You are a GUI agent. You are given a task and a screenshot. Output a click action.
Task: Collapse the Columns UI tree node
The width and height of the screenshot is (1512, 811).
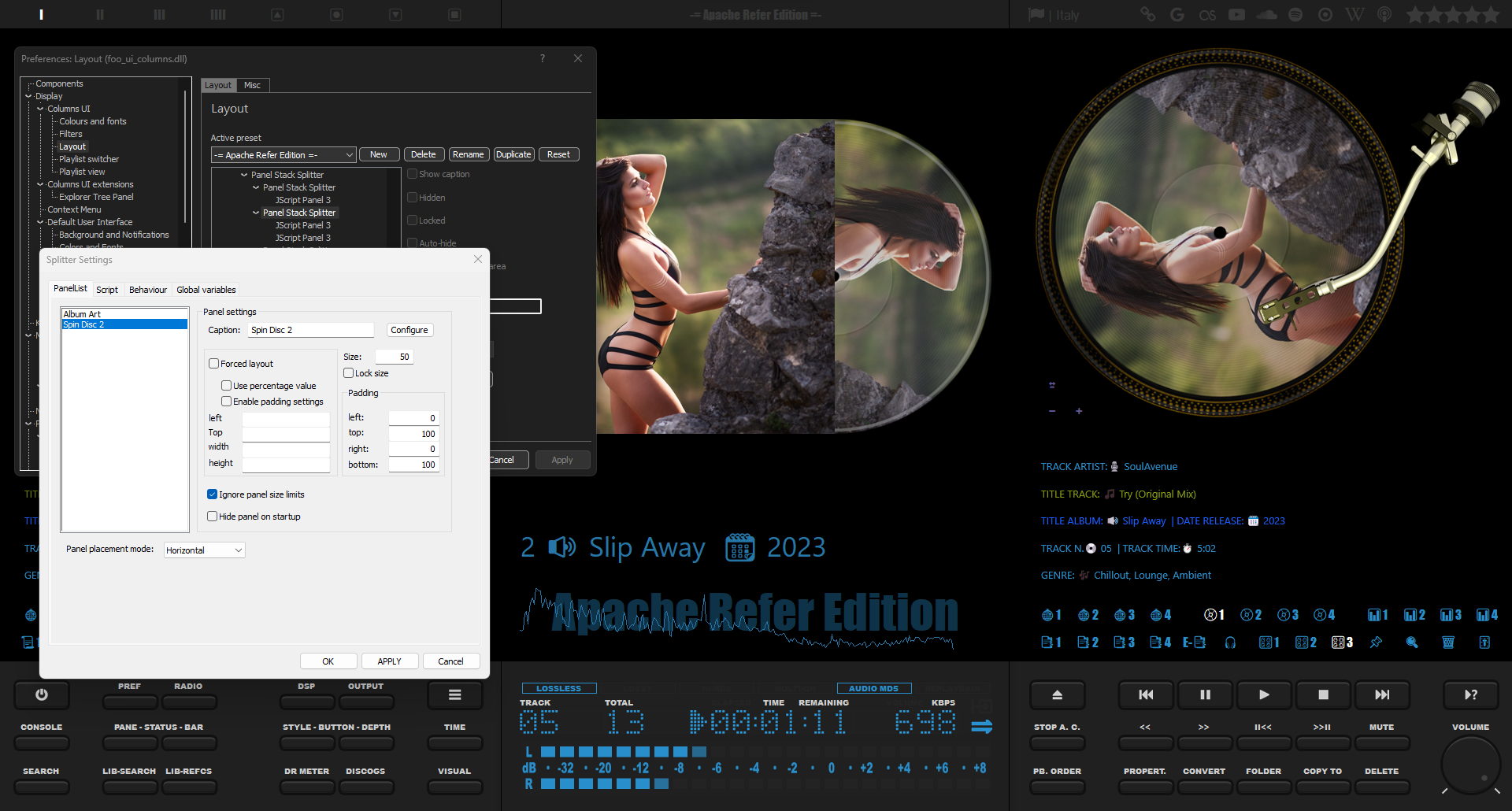[40, 109]
